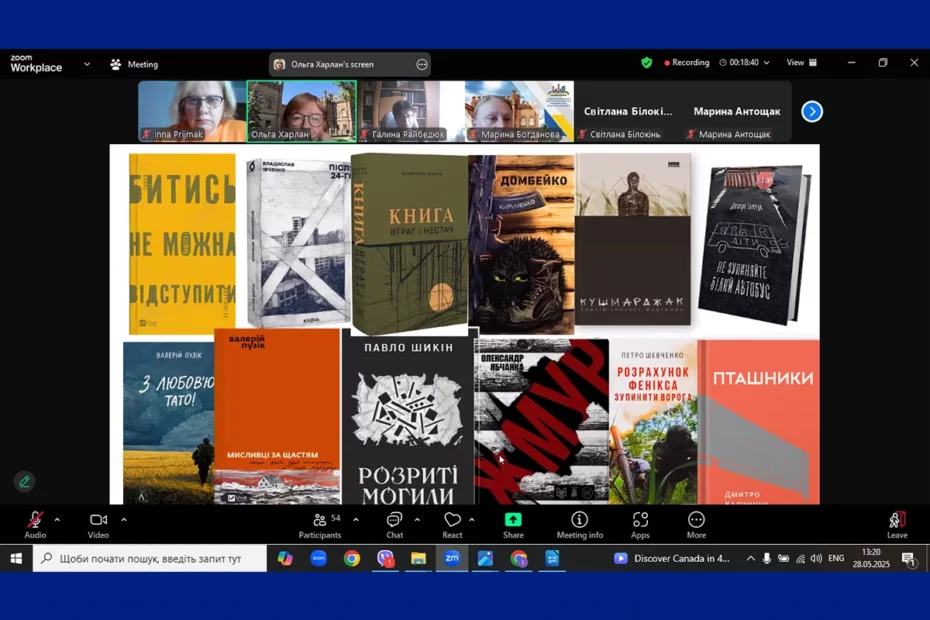Check the green encryption shield icon
930x620 pixels.
pos(646,62)
